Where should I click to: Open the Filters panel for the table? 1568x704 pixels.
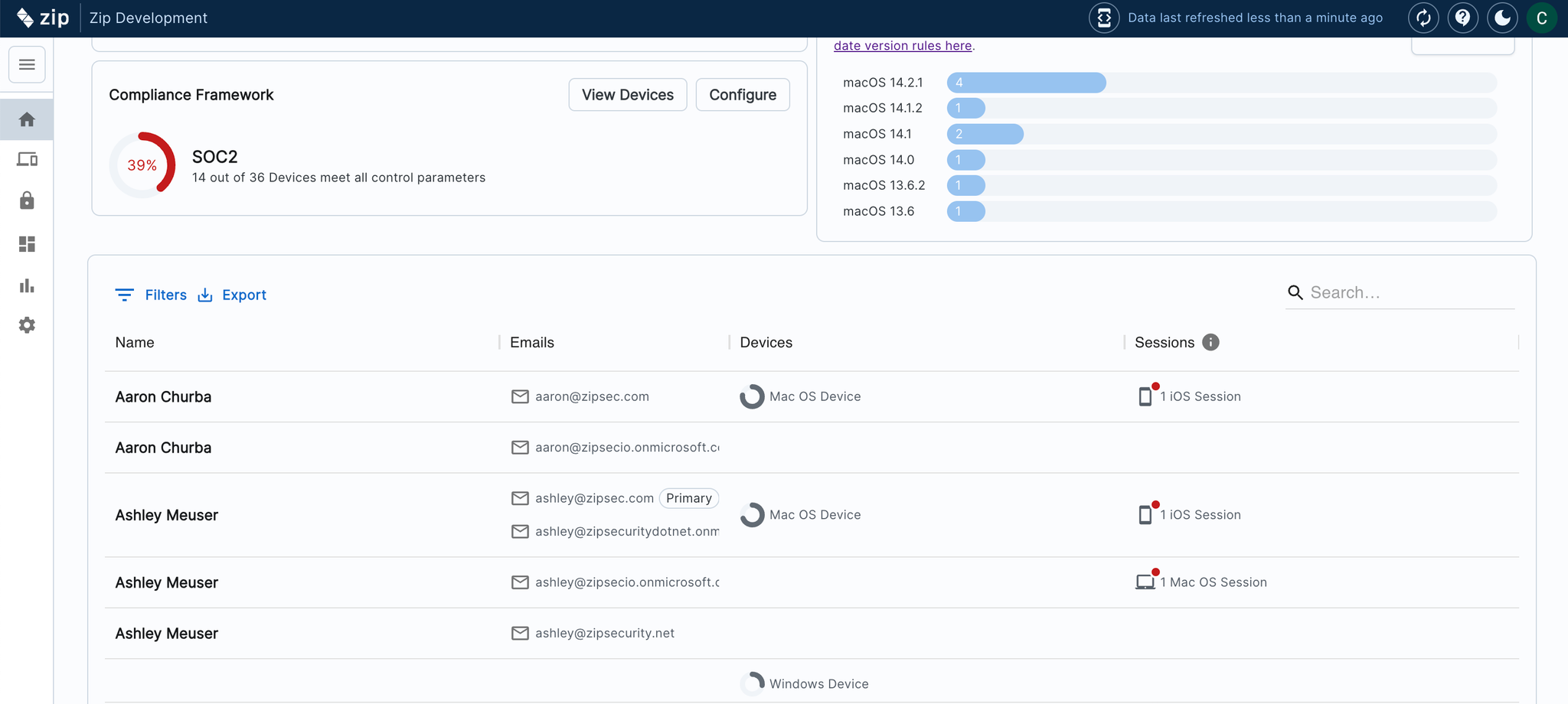tap(152, 295)
